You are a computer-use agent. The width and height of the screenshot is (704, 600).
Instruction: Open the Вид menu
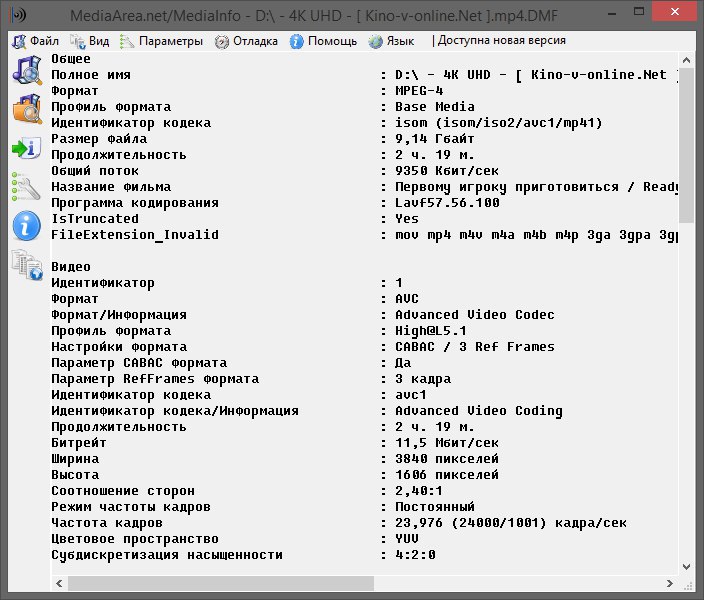tap(90, 41)
